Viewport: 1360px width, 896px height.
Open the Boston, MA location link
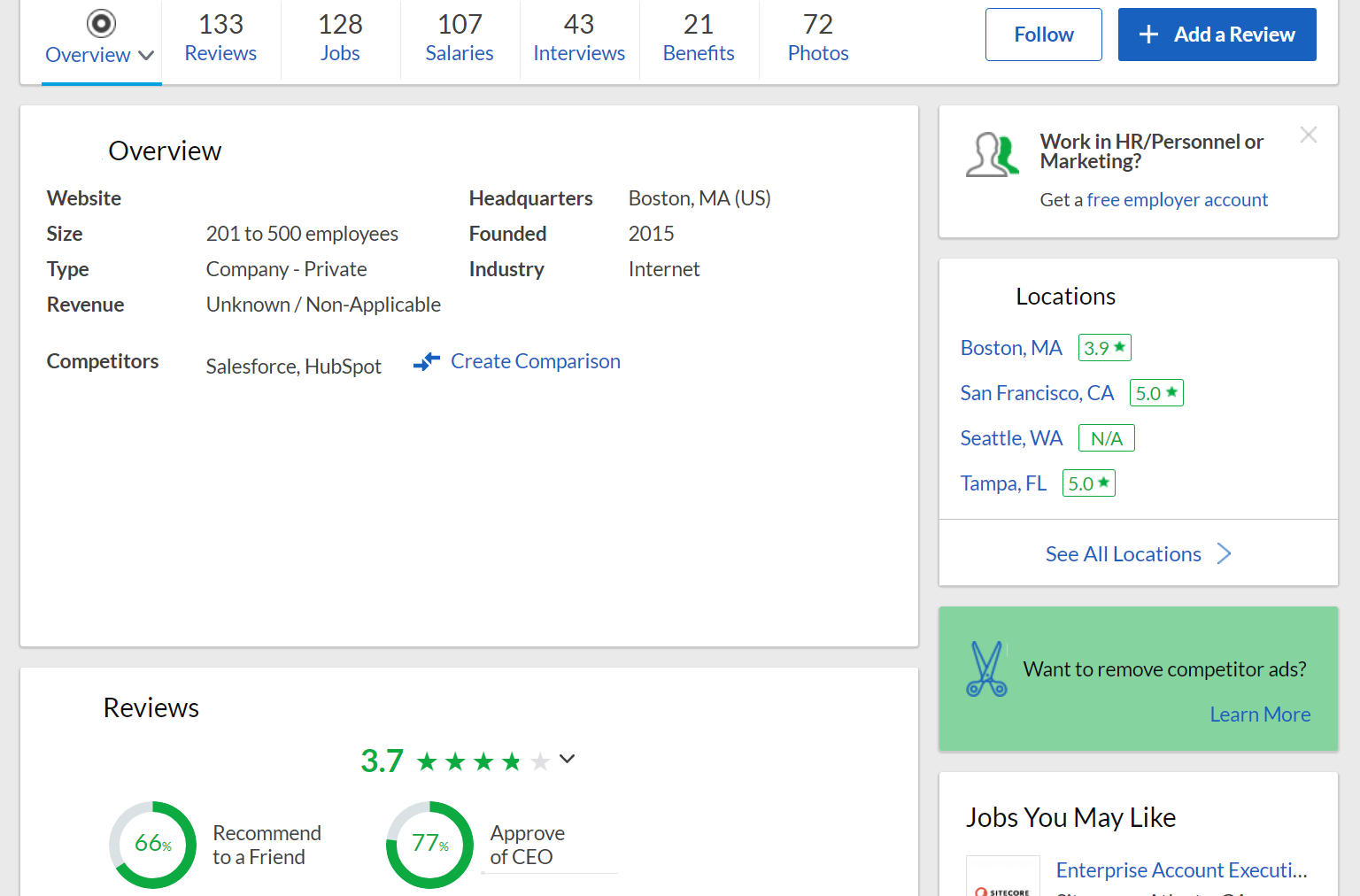1011,348
